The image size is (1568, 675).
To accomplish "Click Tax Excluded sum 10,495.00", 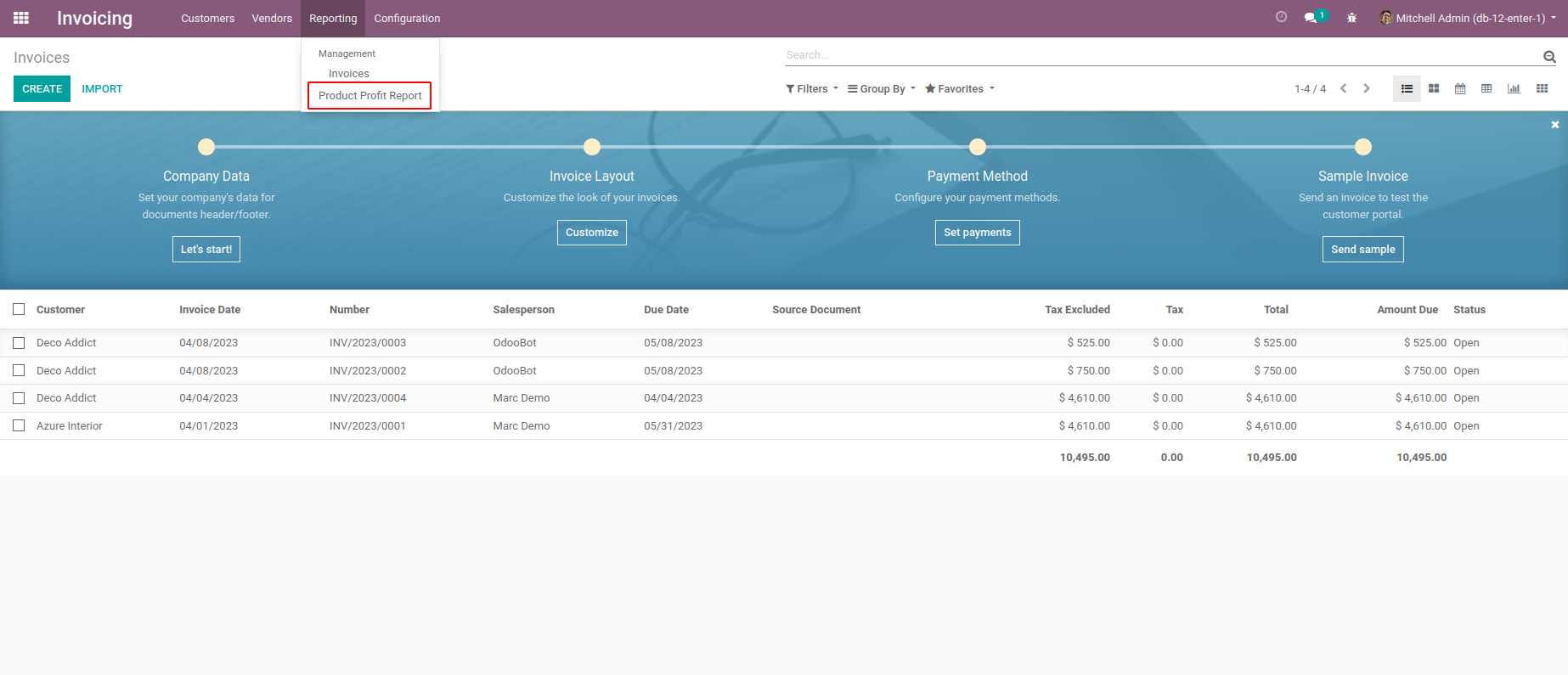I will click(x=1085, y=457).
